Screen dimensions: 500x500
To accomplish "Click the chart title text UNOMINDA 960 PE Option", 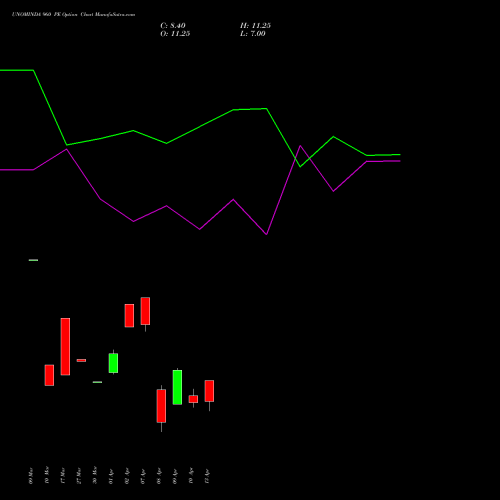I will (x=45, y=15).
